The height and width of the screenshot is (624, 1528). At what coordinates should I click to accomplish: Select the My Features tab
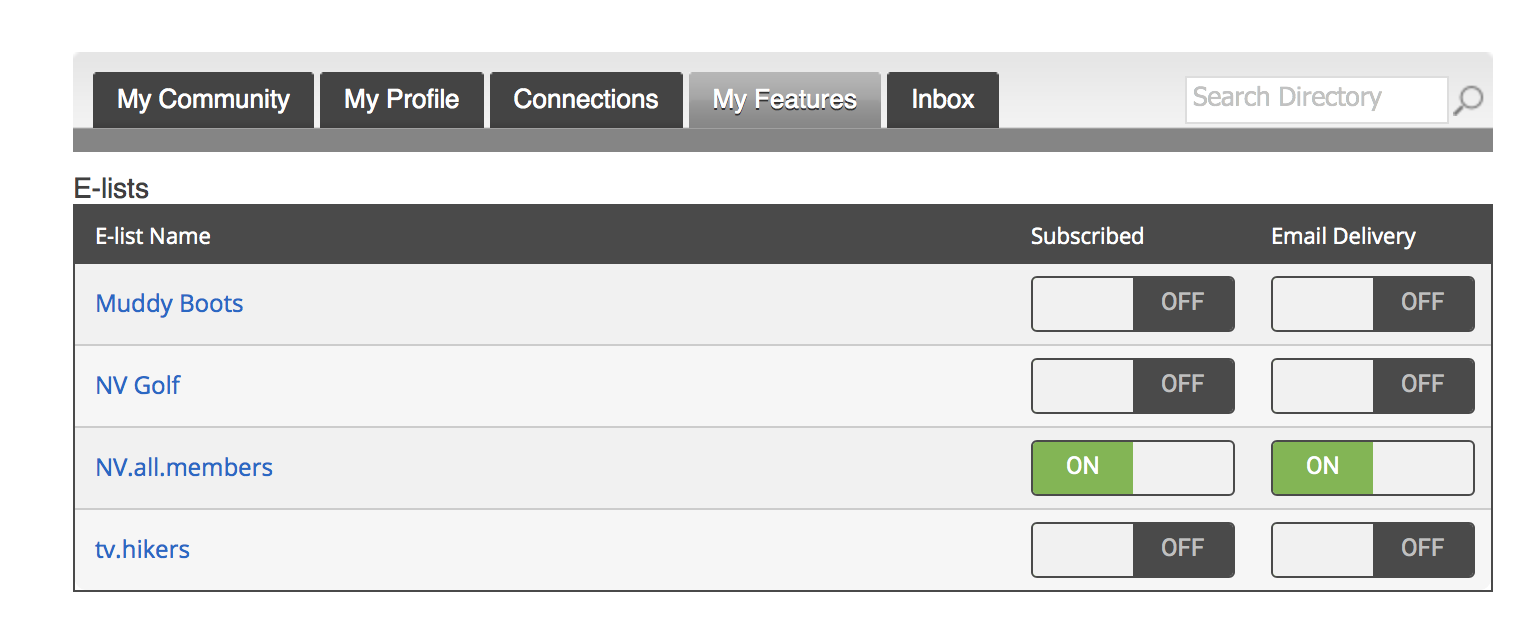tap(785, 100)
